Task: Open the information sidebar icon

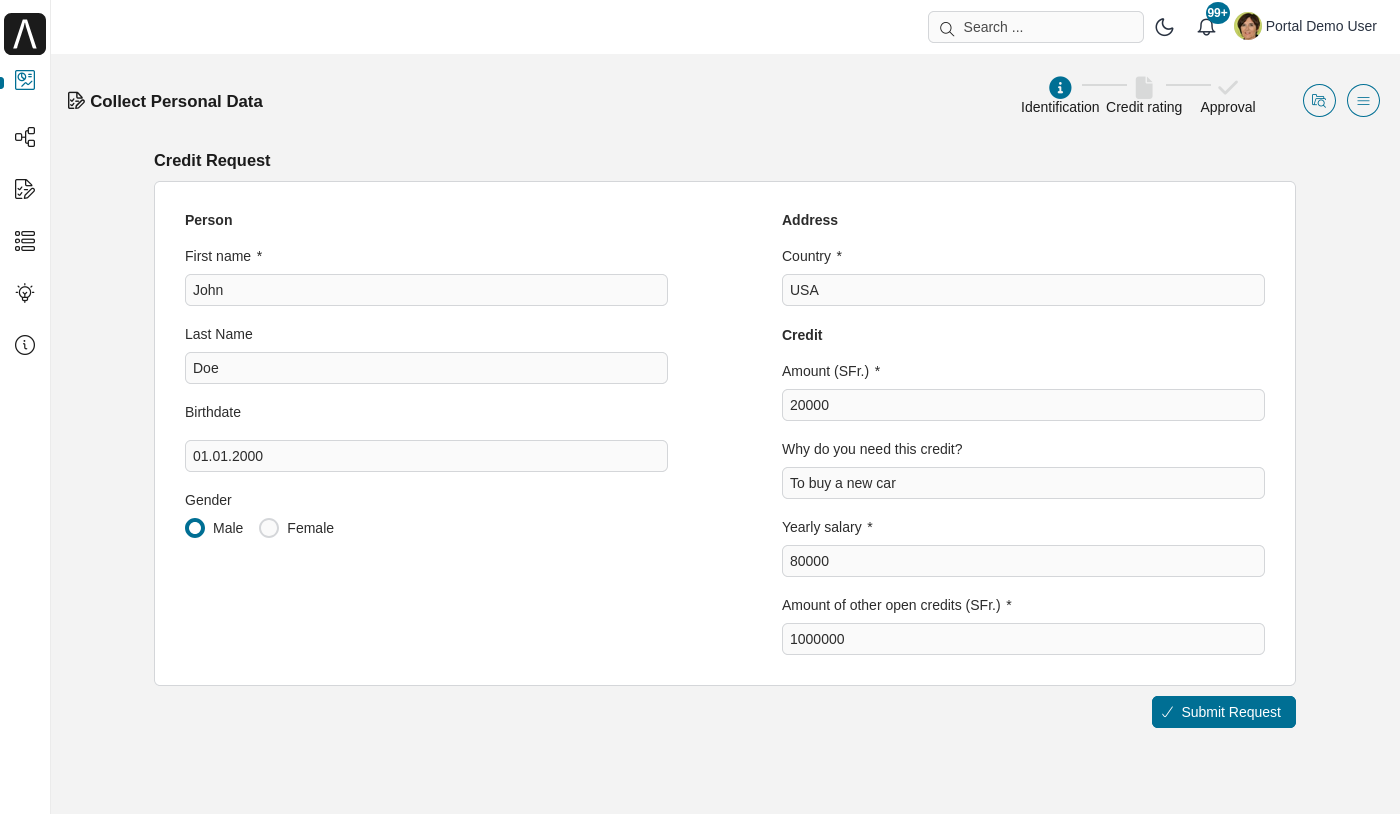Action: (x=25, y=345)
